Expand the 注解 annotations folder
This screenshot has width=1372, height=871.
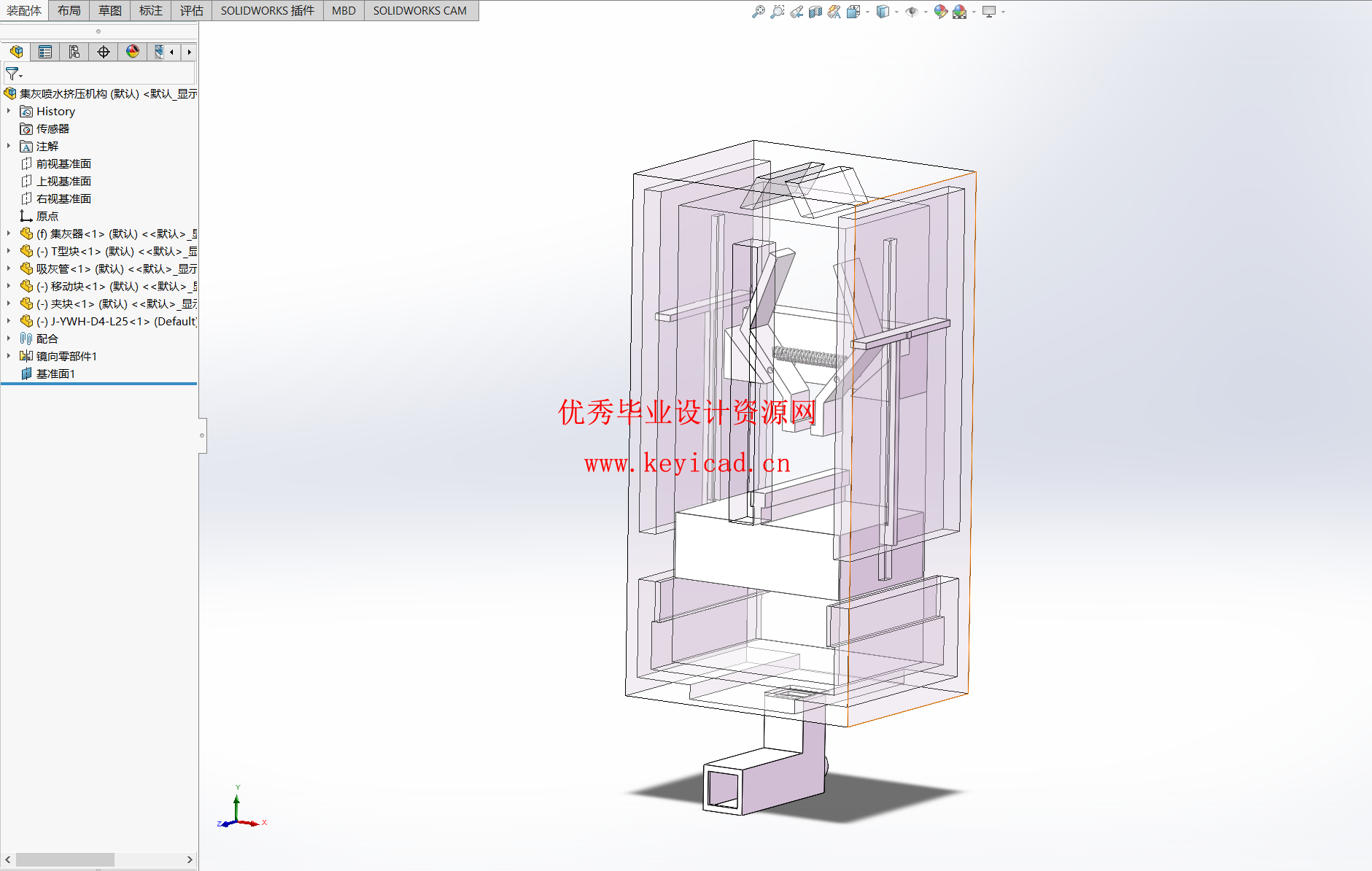[9, 146]
